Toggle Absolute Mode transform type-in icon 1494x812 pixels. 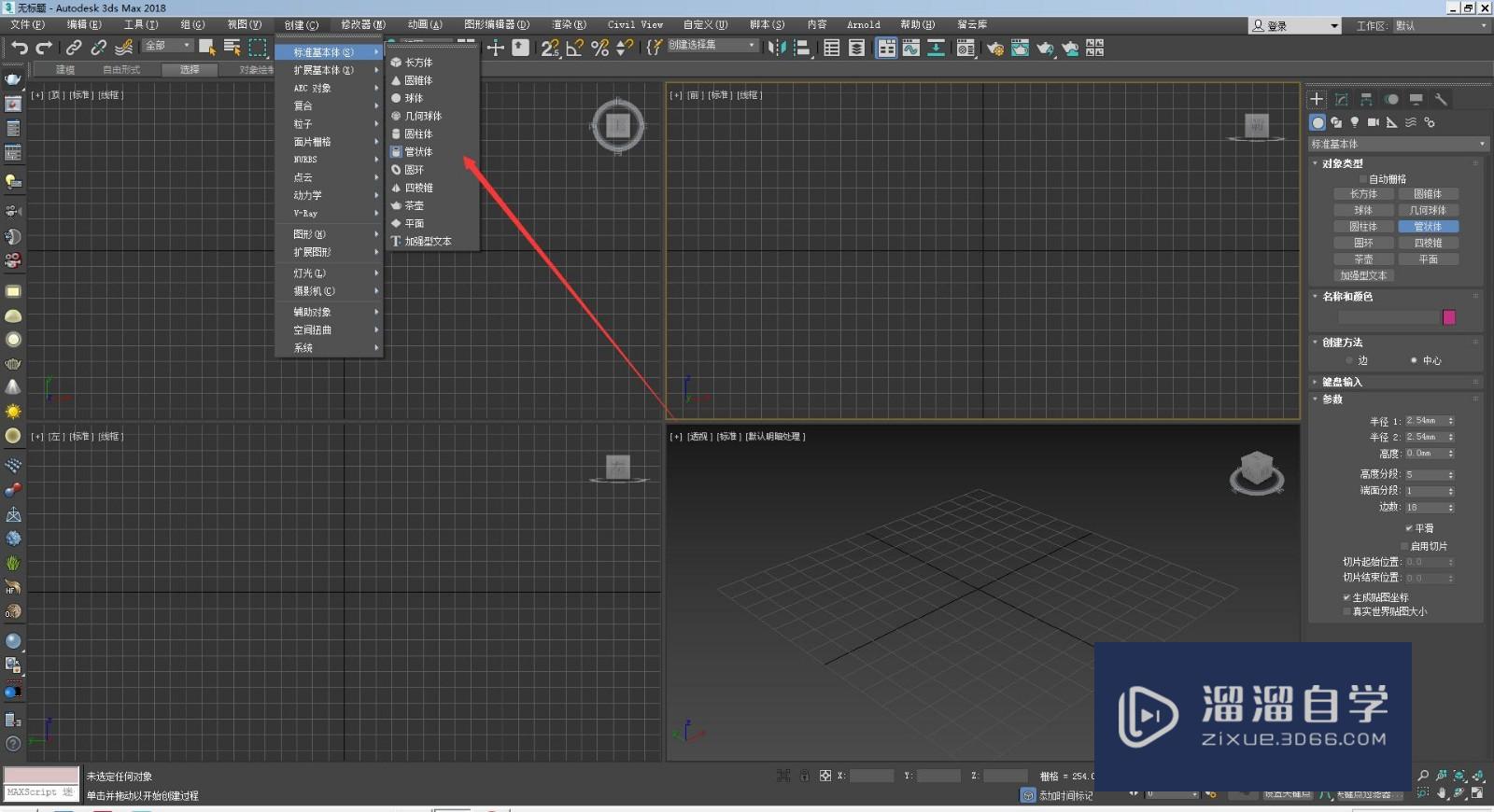pyautogui.click(x=825, y=776)
